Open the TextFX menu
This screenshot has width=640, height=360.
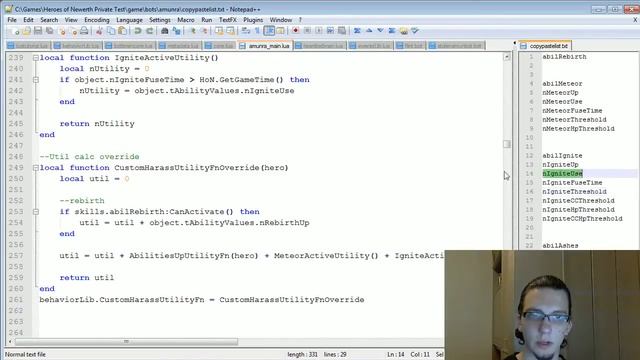(228, 20)
